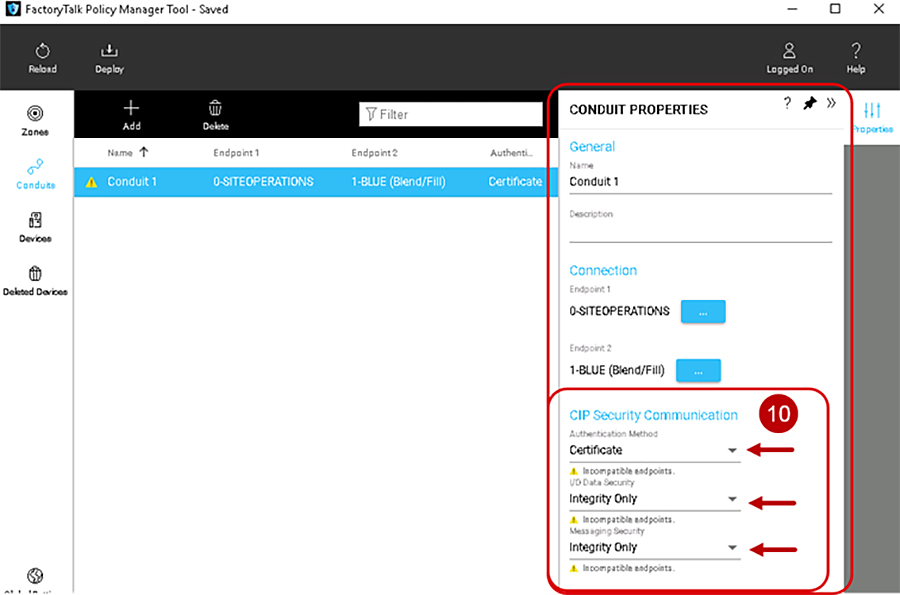900x595 pixels.
Task: Sort by Endpoint 2 column header
Action: click(x=374, y=153)
